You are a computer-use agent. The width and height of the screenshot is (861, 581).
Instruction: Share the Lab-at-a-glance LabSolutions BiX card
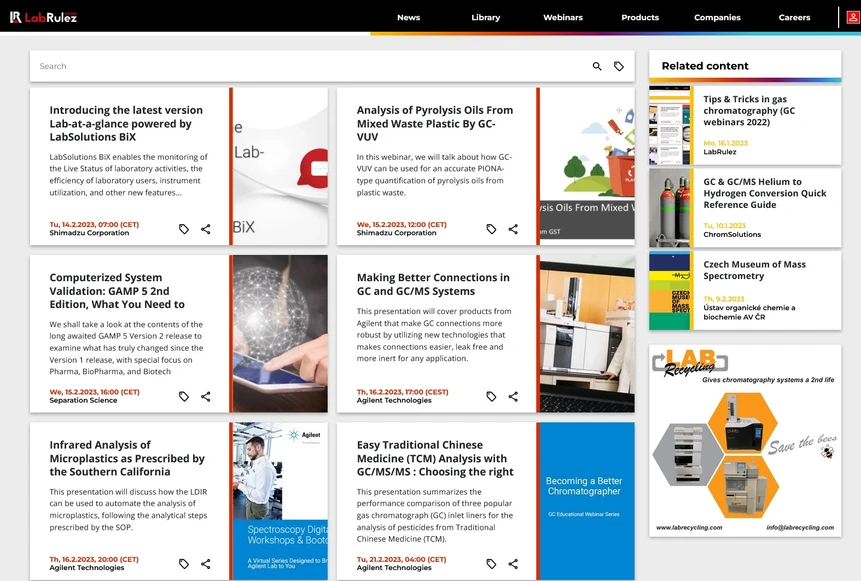click(x=205, y=229)
